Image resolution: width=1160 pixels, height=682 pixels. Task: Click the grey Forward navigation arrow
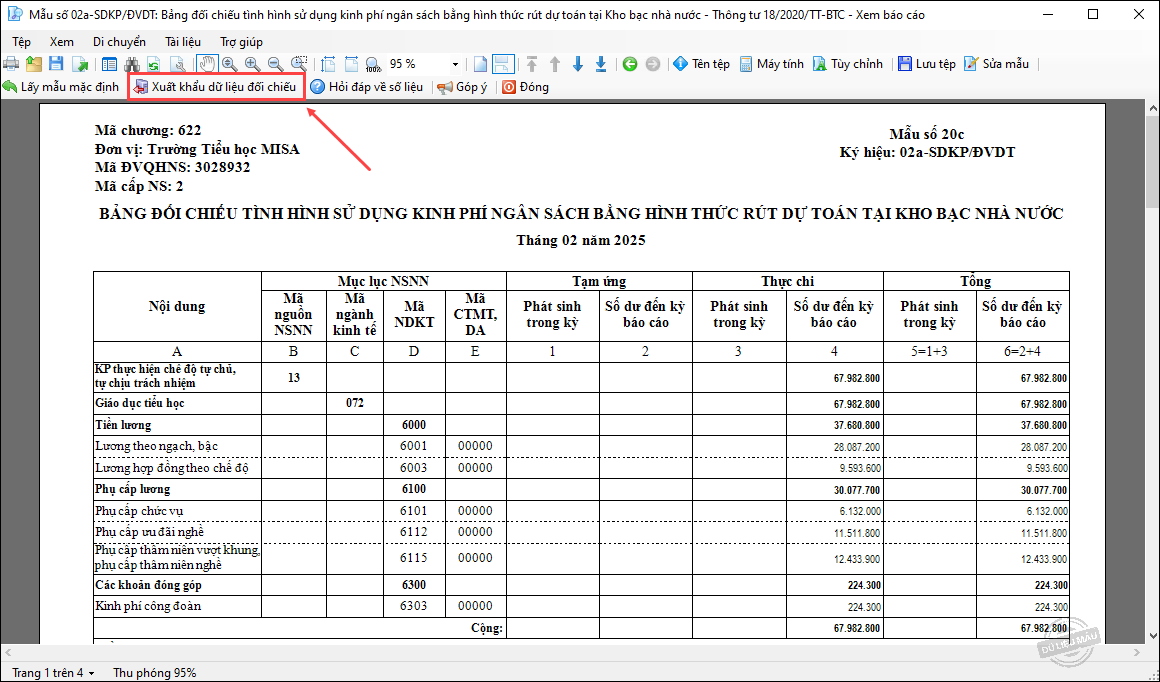coord(652,64)
